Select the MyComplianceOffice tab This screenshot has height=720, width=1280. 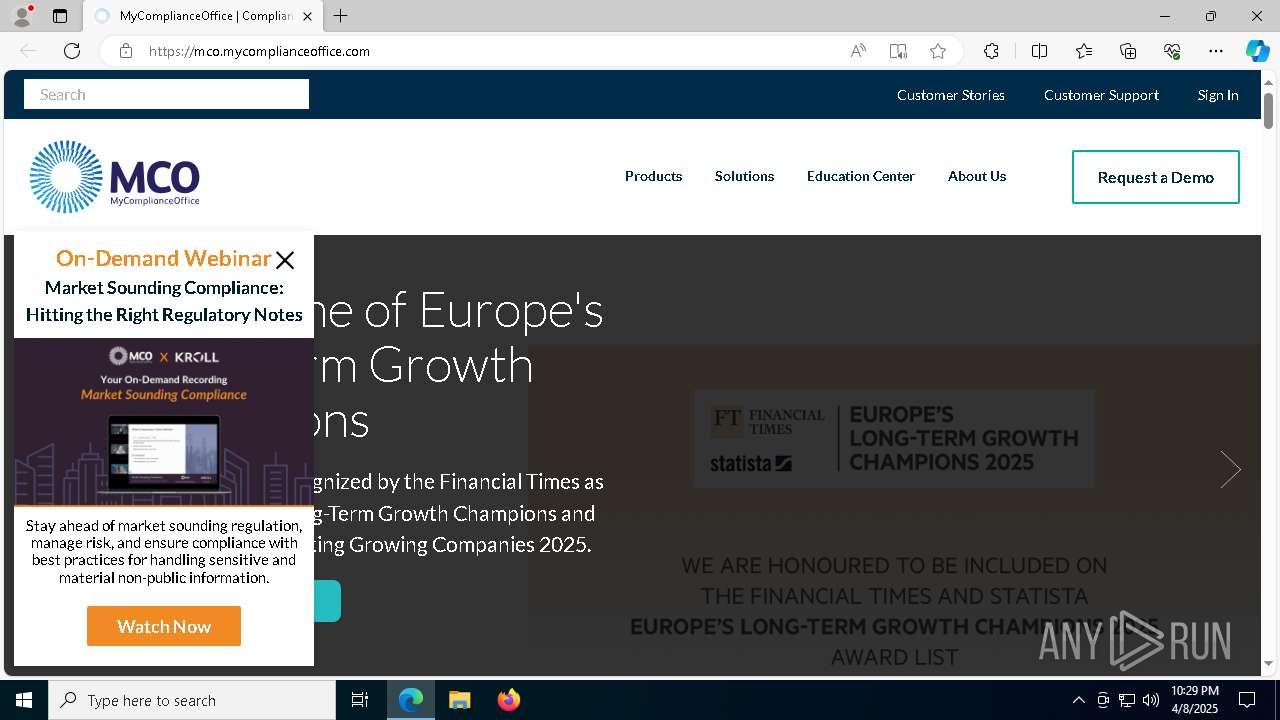click(x=203, y=16)
